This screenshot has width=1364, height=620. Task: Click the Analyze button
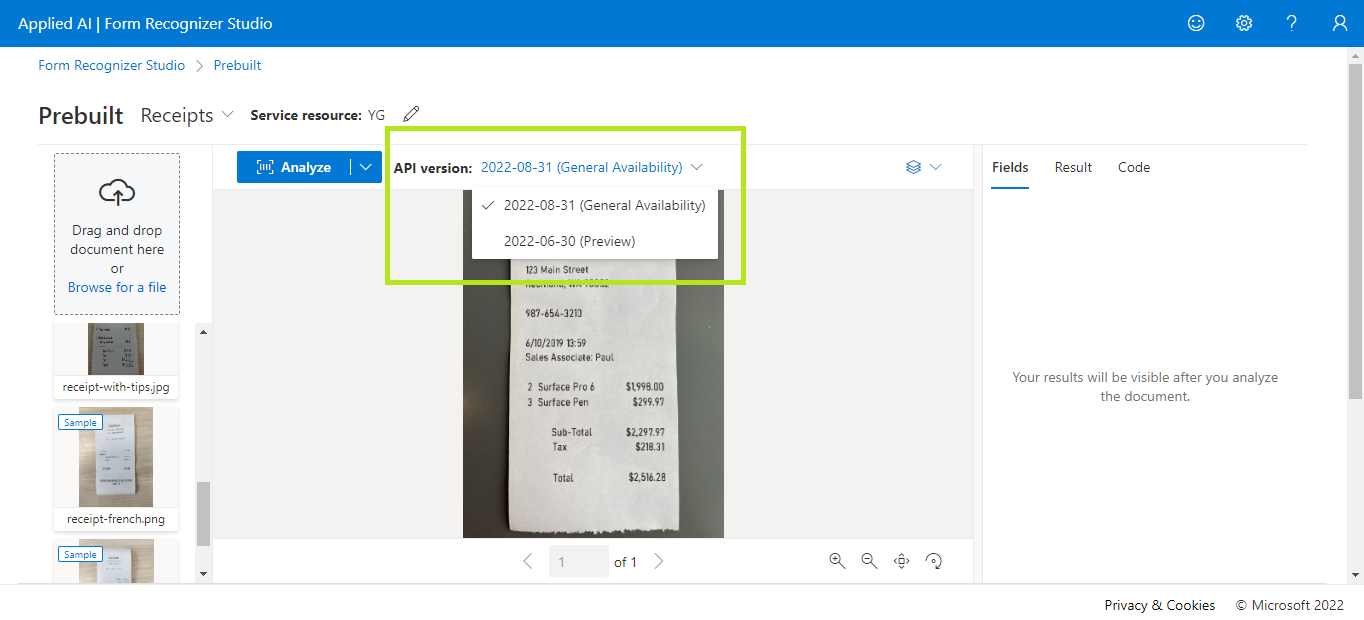coord(294,167)
